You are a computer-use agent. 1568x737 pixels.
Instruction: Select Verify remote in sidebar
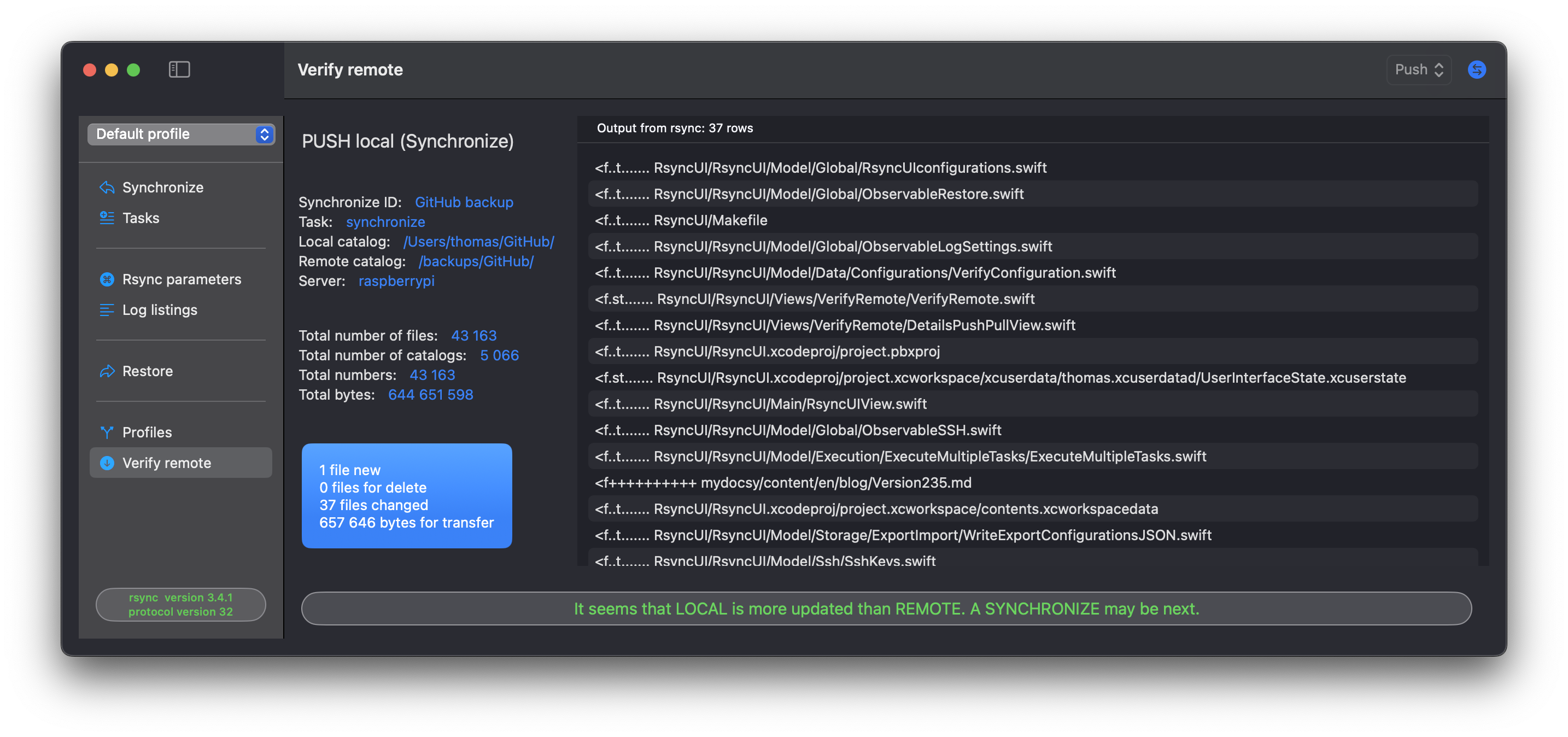tap(181, 463)
